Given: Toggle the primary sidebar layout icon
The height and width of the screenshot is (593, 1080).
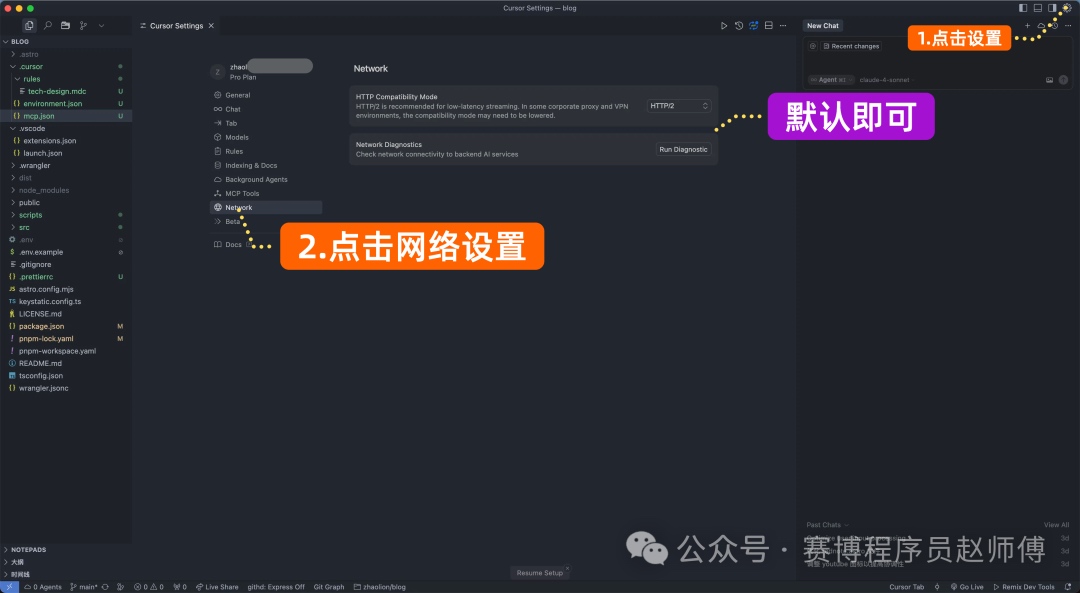Looking at the screenshot, I should pos(1023,8).
